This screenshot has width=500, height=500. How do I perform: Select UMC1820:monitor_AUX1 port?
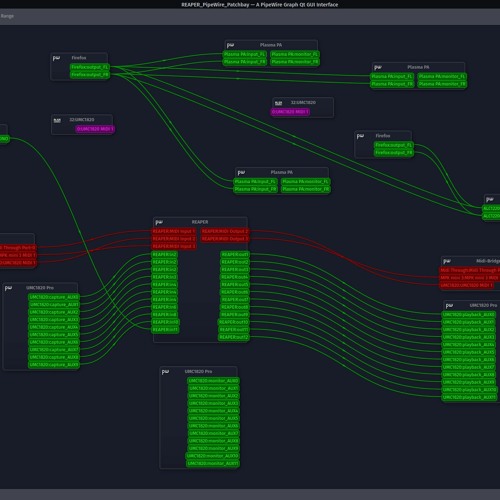[213, 389]
